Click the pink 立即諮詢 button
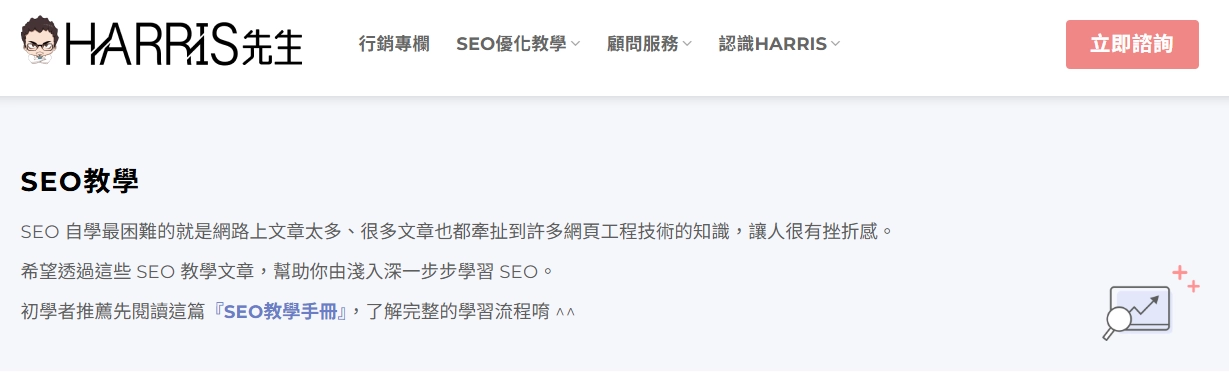This screenshot has width=1229, height=373. click(1132, 44)
